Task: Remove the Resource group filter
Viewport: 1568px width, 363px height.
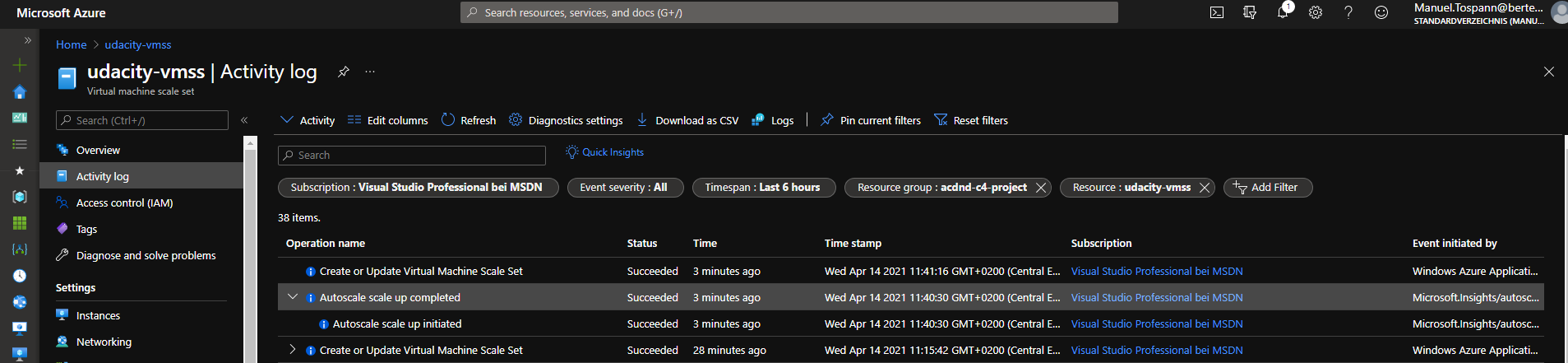Action: pyautogui.click(x=1041, y=188)
